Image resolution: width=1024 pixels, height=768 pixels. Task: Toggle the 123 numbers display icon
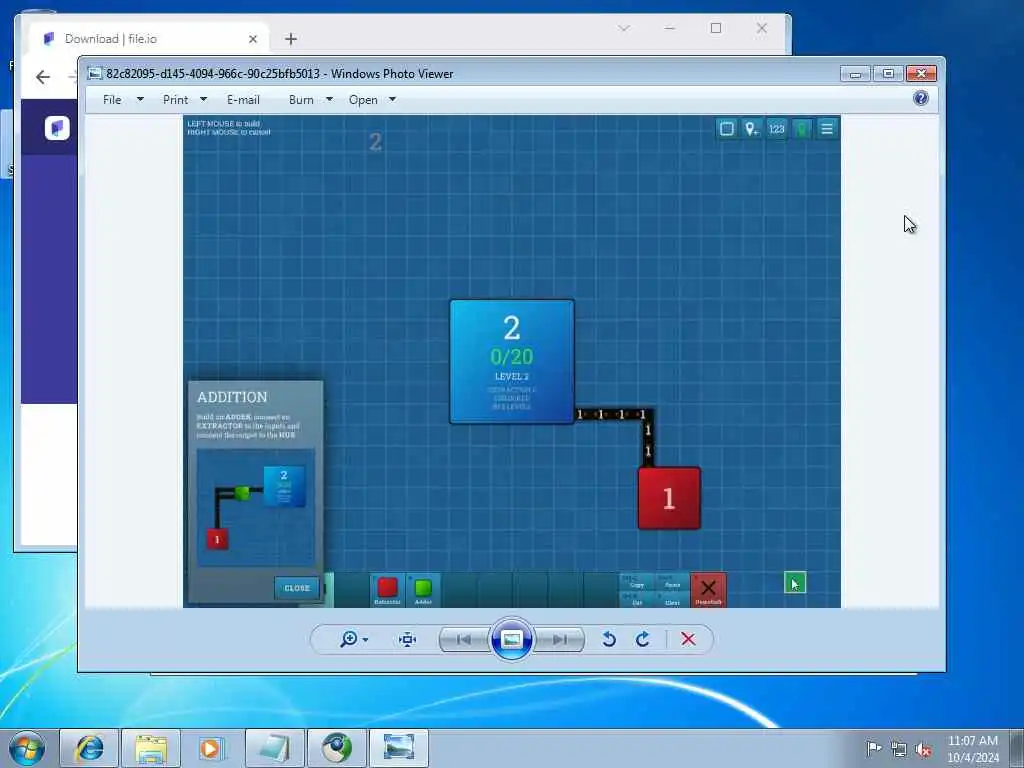click(x=776, y=129)
